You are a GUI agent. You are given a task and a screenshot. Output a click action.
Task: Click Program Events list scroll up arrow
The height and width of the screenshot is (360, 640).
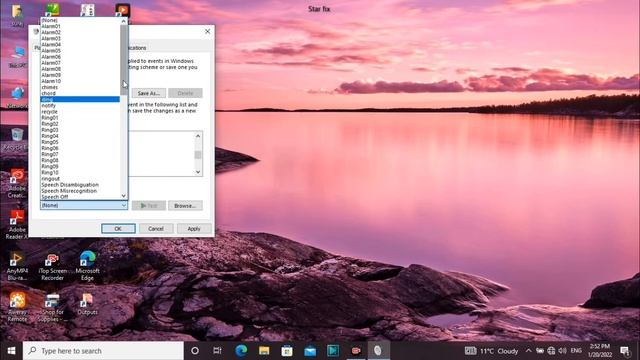198,136
